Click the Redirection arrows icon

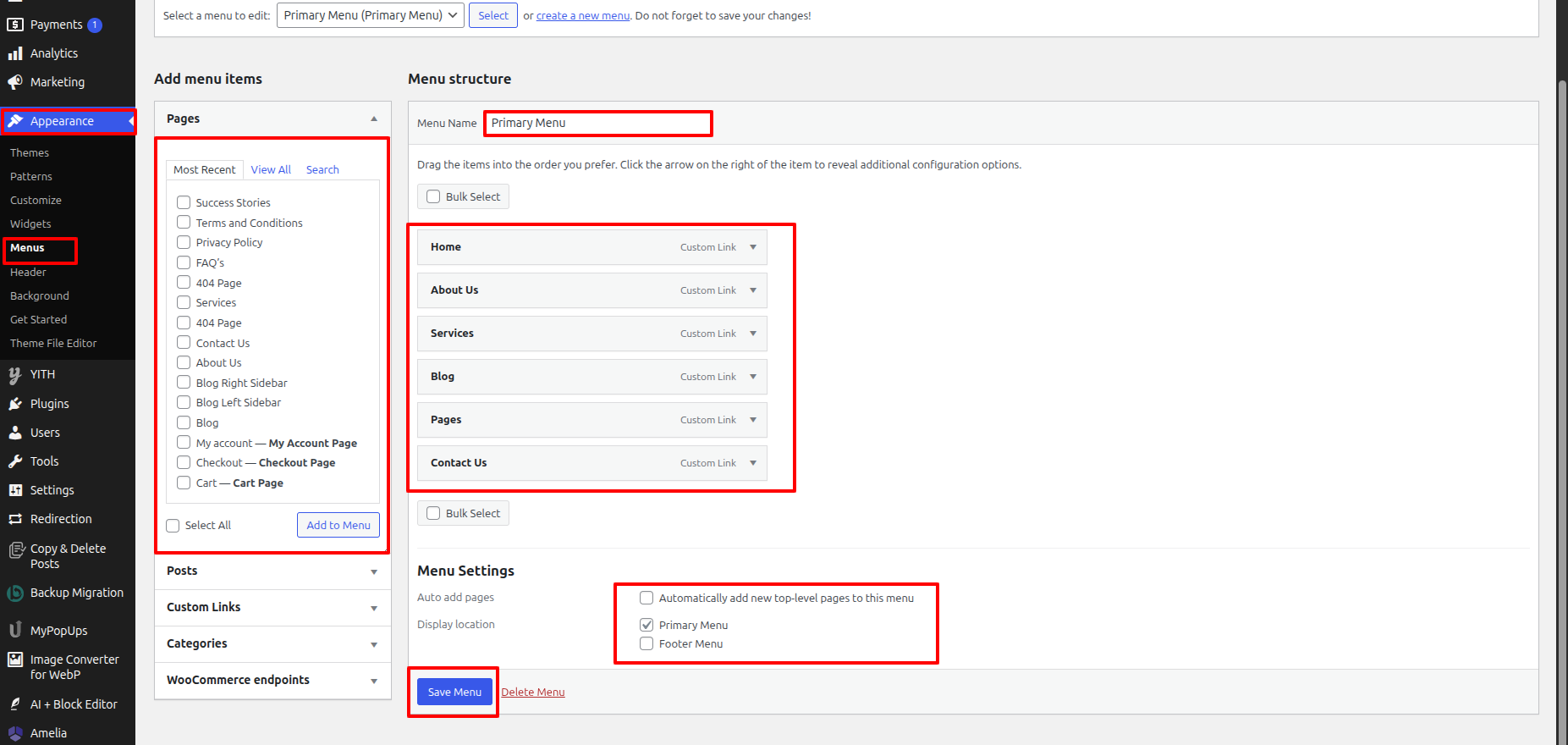coord(15,519)
